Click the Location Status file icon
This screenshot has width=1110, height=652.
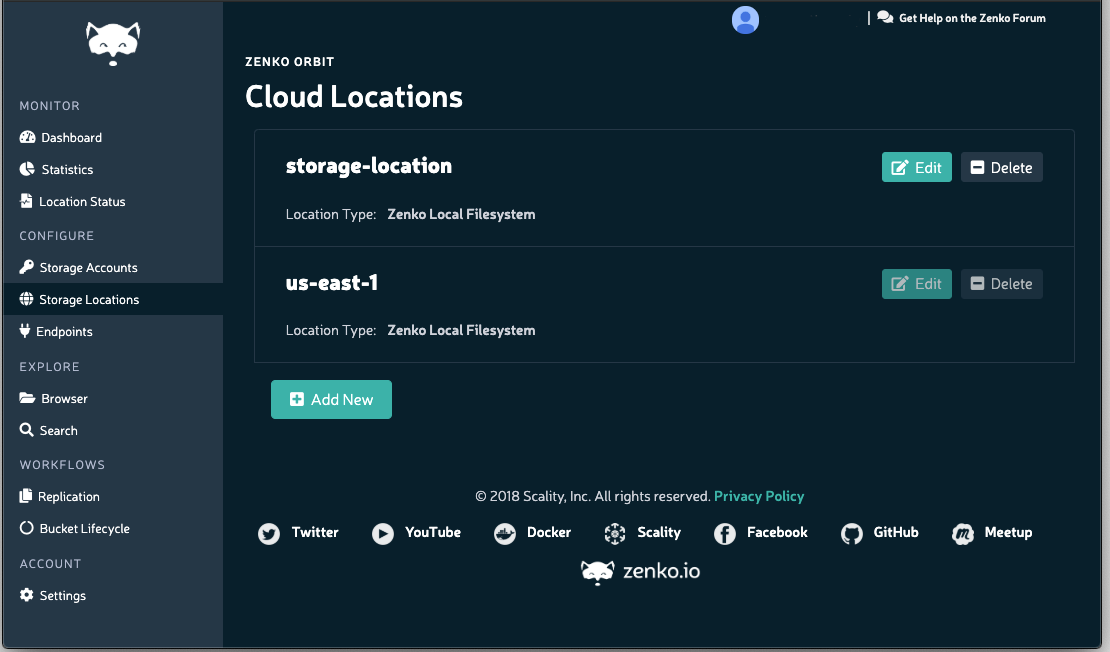point(26,201)
